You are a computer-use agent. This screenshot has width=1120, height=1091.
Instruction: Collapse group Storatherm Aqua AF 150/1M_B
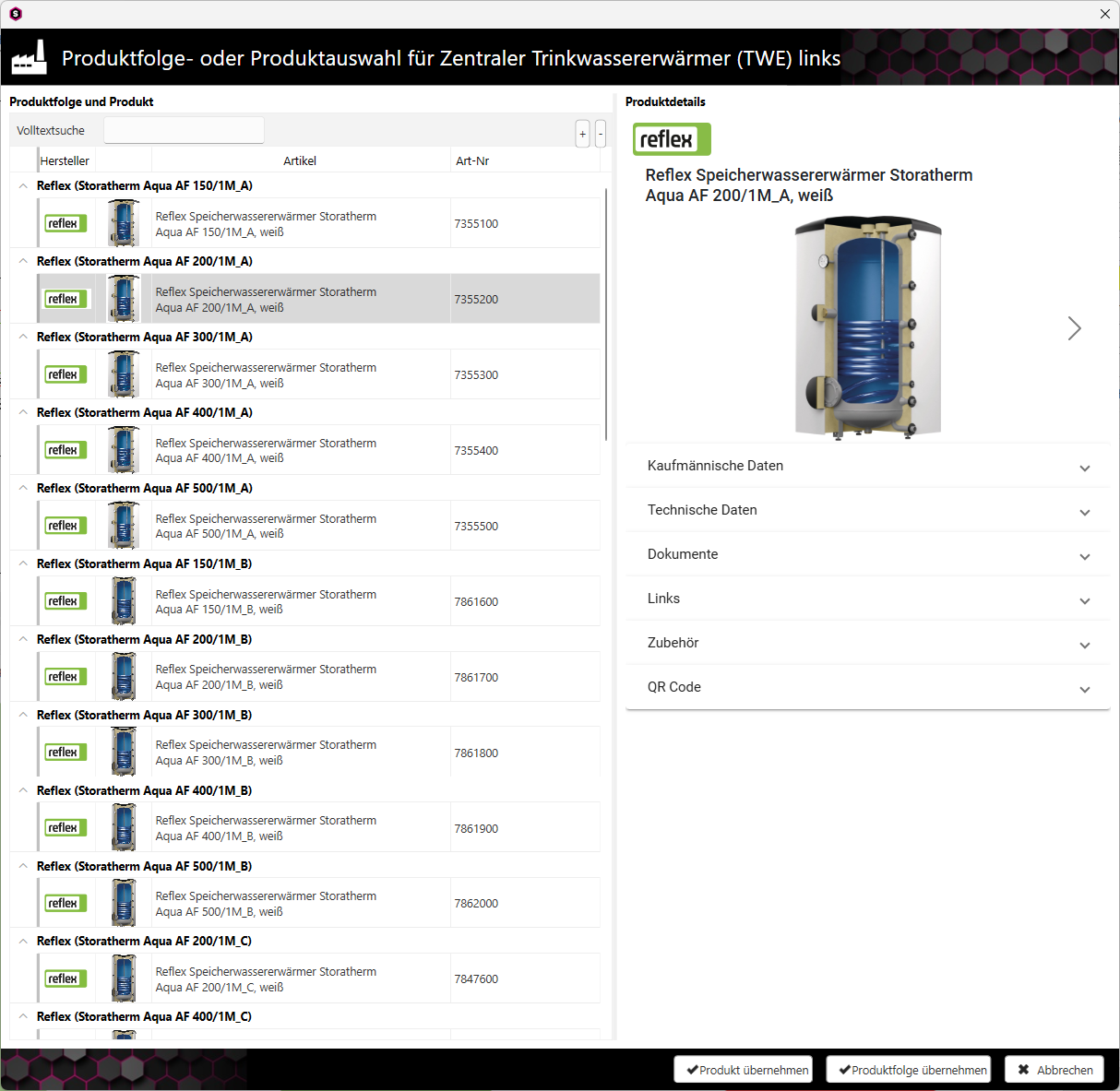tap(23, 563)
